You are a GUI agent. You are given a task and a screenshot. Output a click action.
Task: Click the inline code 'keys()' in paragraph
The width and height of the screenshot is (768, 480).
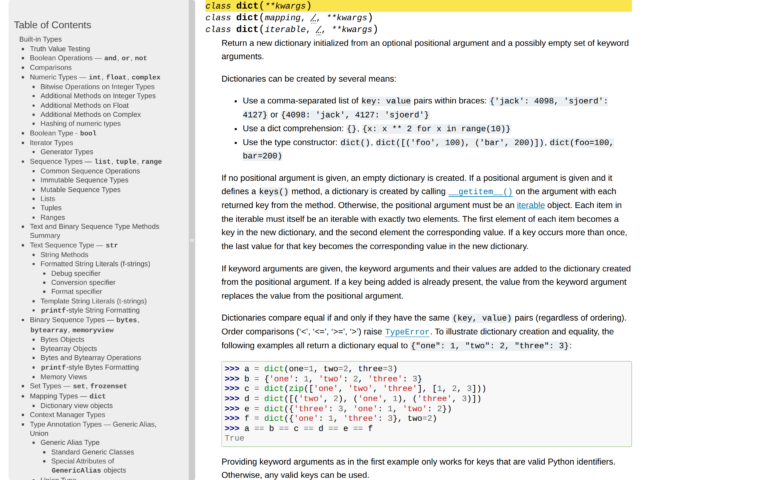pos(273,192)
